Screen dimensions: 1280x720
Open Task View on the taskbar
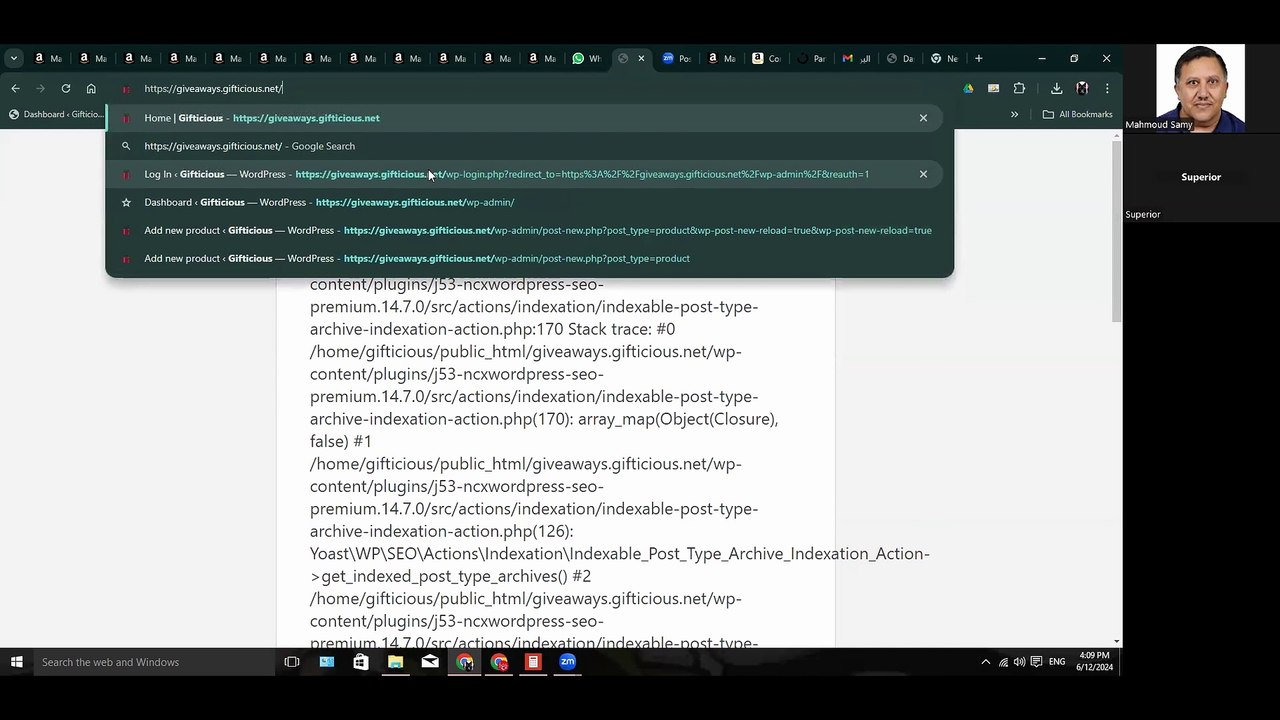pyautogui.click(x=292, y=662)
